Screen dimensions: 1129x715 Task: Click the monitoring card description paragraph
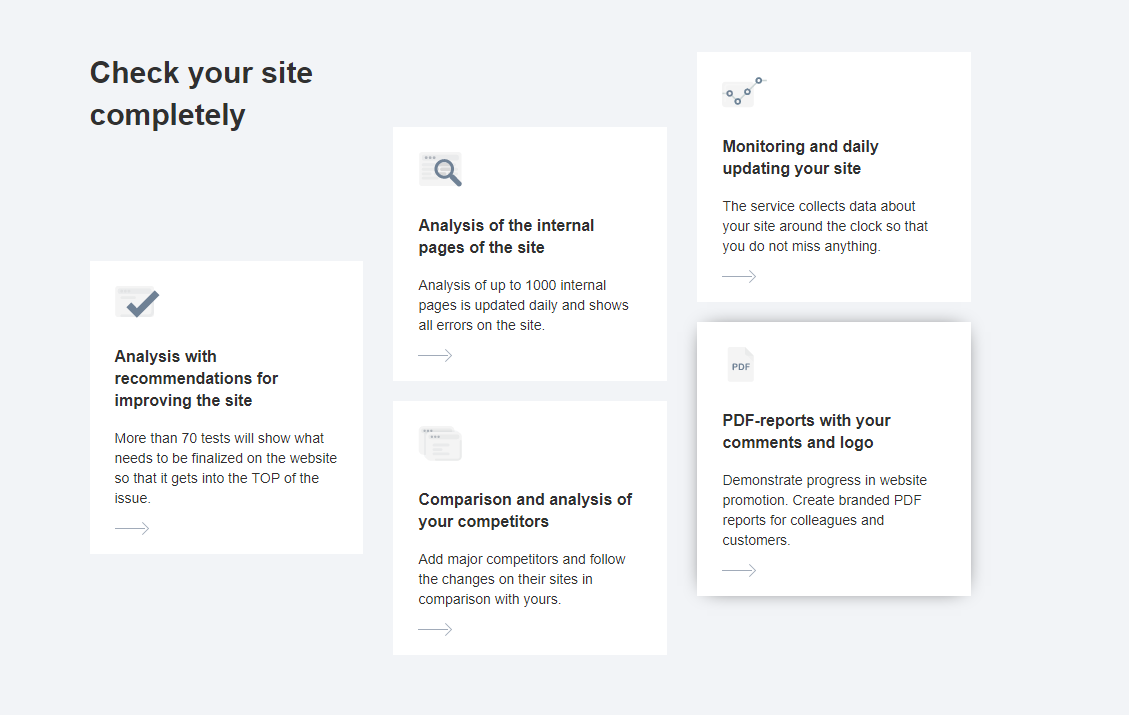click(824, 226)
